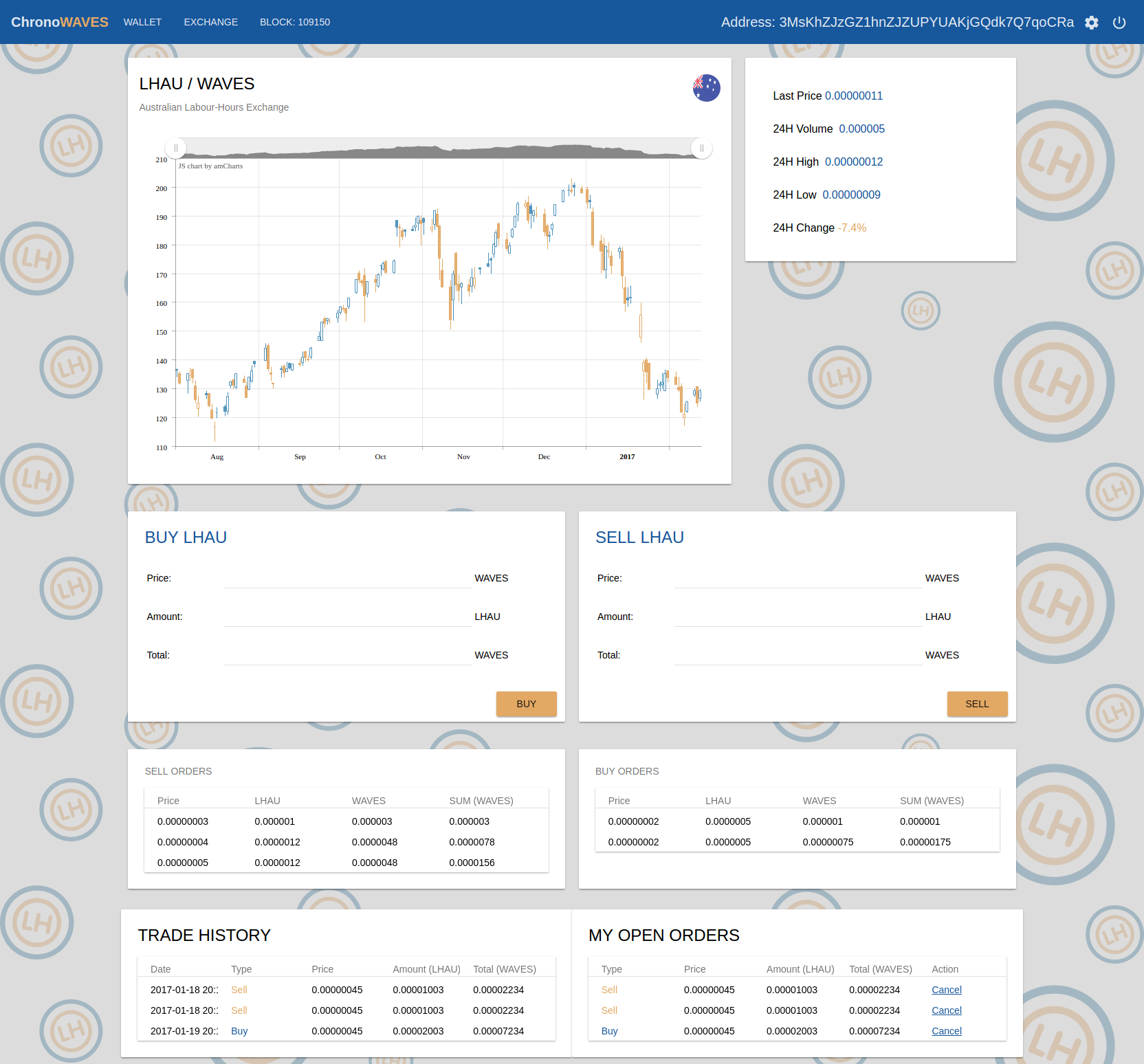The image size is (1144, 1064).
Task: Click the power logout icon
Action: (1119, 23)
